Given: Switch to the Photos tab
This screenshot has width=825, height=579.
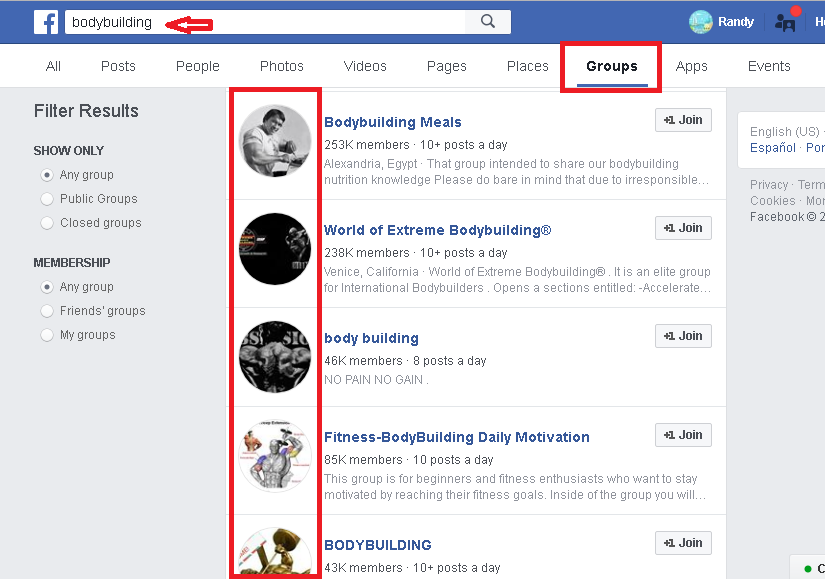Looking at the screenshot, I should point(282,66).
